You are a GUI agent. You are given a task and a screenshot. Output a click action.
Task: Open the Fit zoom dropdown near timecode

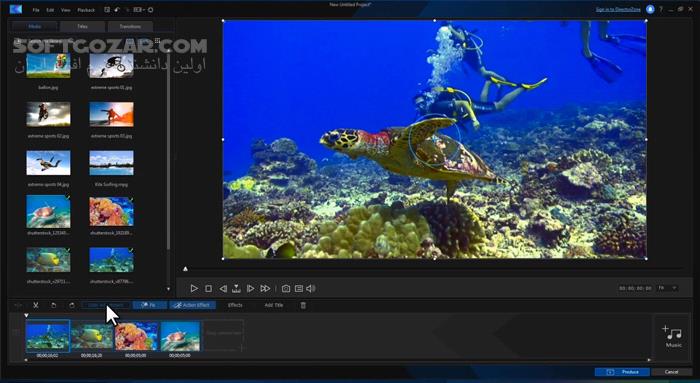point(667,288)
